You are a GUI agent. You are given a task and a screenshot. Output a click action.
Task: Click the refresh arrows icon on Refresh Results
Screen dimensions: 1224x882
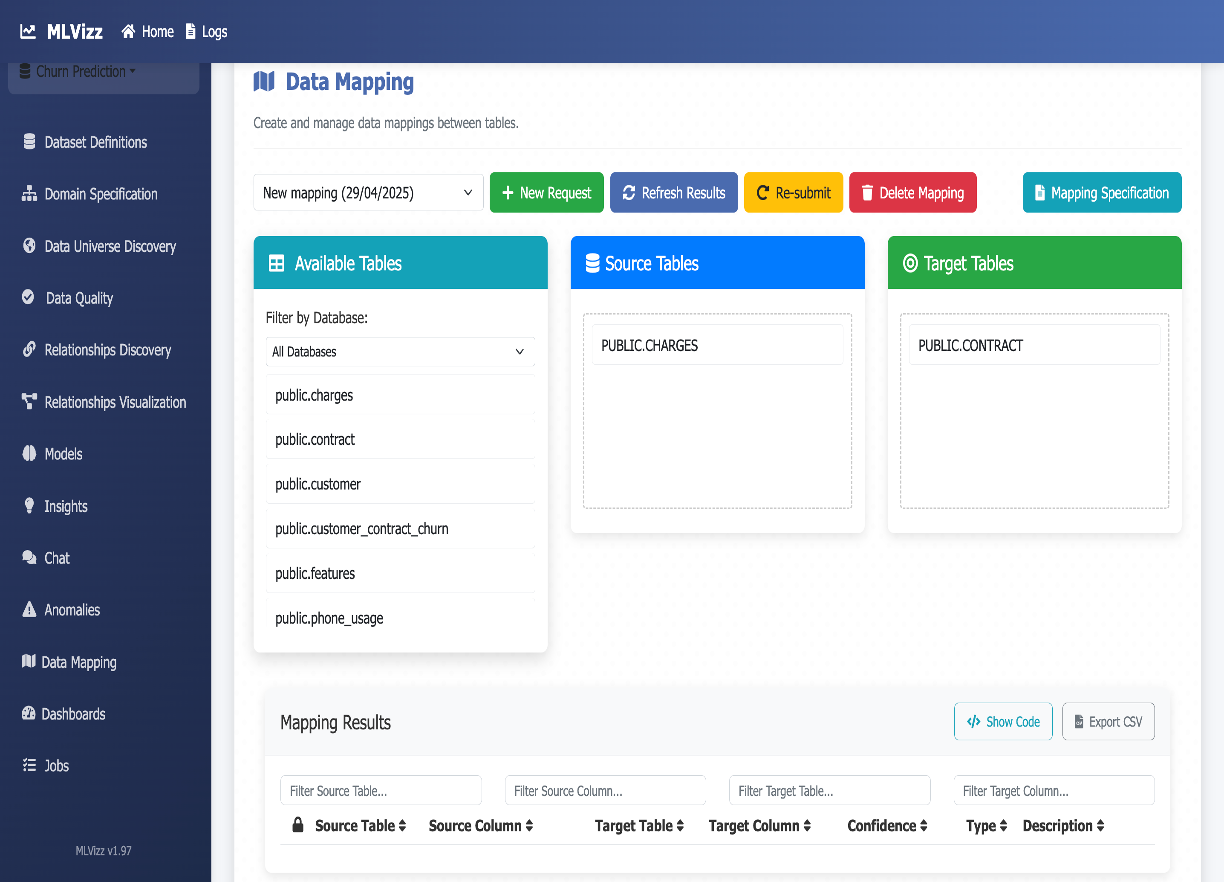tap(629, 193)
